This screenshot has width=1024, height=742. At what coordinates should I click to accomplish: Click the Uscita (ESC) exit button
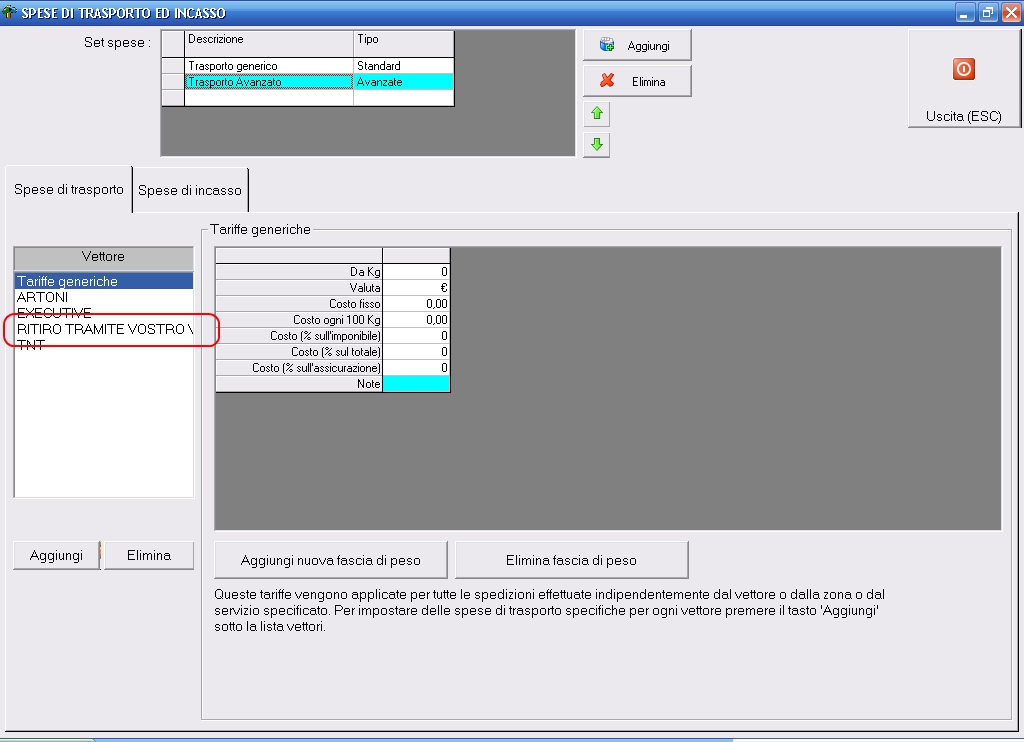coord(963,79)
